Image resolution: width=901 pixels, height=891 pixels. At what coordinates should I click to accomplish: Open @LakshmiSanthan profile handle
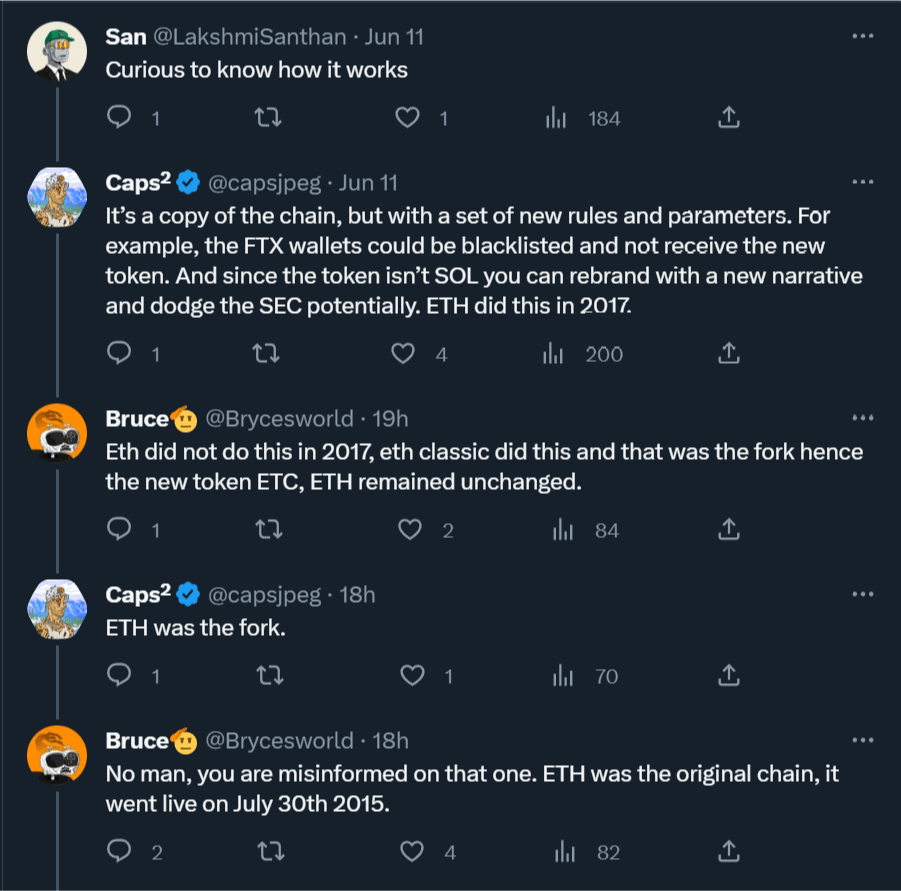point(250,37)
